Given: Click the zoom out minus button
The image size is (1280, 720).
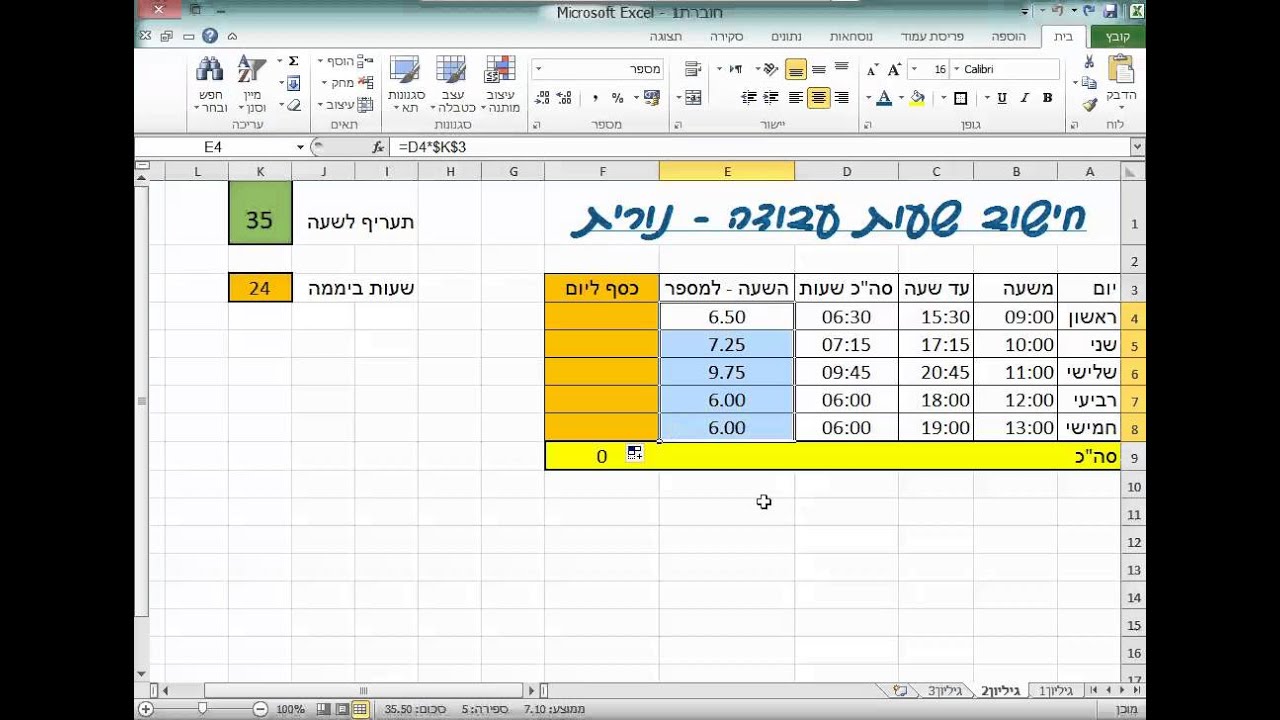Looking at the screenshot, I should pyautogui.click(x=260, y=709).
